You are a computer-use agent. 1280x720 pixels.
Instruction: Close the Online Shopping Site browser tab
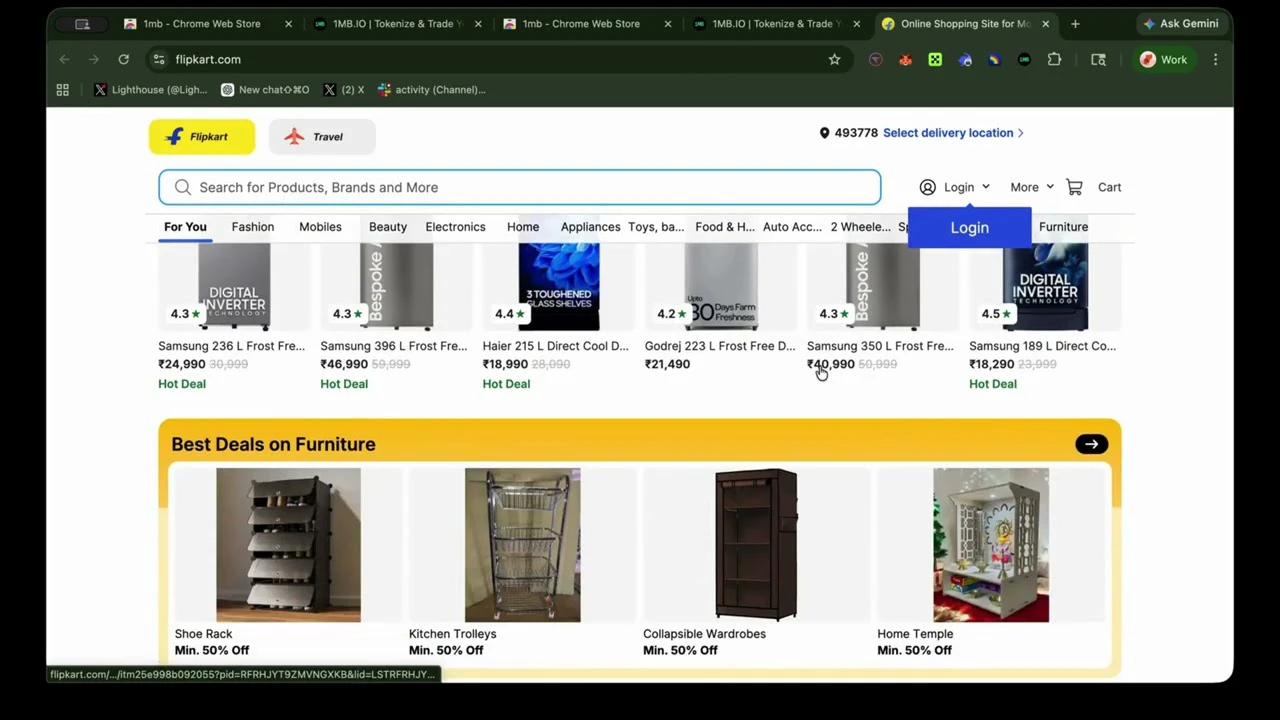tap(1046, 23)
